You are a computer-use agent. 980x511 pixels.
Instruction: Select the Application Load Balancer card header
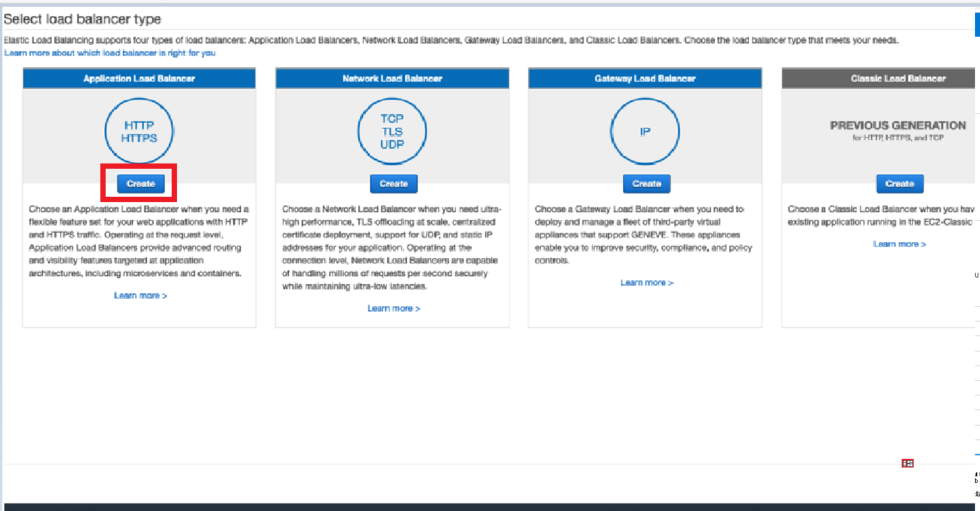[x=139, y=78]
